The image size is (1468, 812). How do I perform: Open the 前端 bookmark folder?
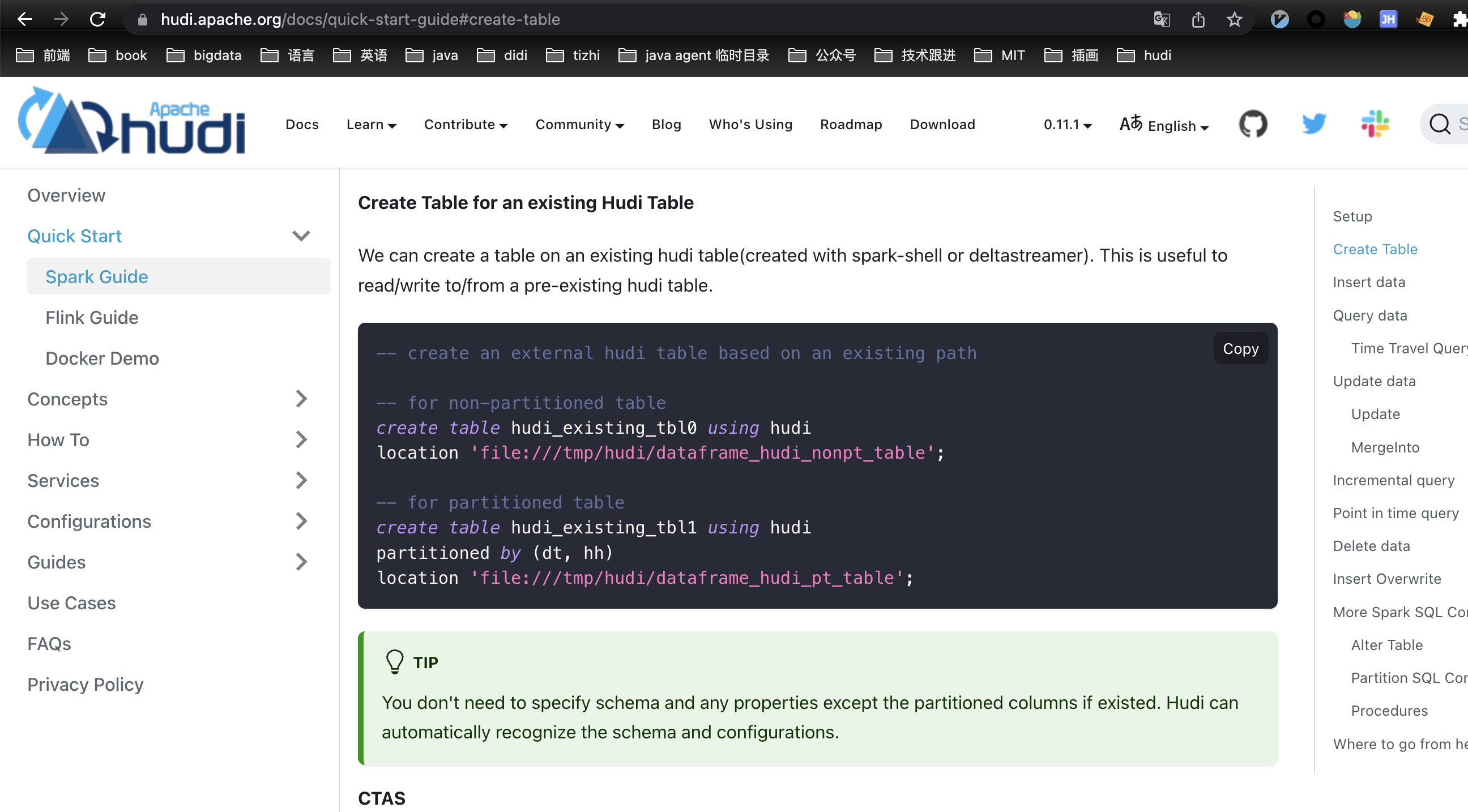point(43,55)
